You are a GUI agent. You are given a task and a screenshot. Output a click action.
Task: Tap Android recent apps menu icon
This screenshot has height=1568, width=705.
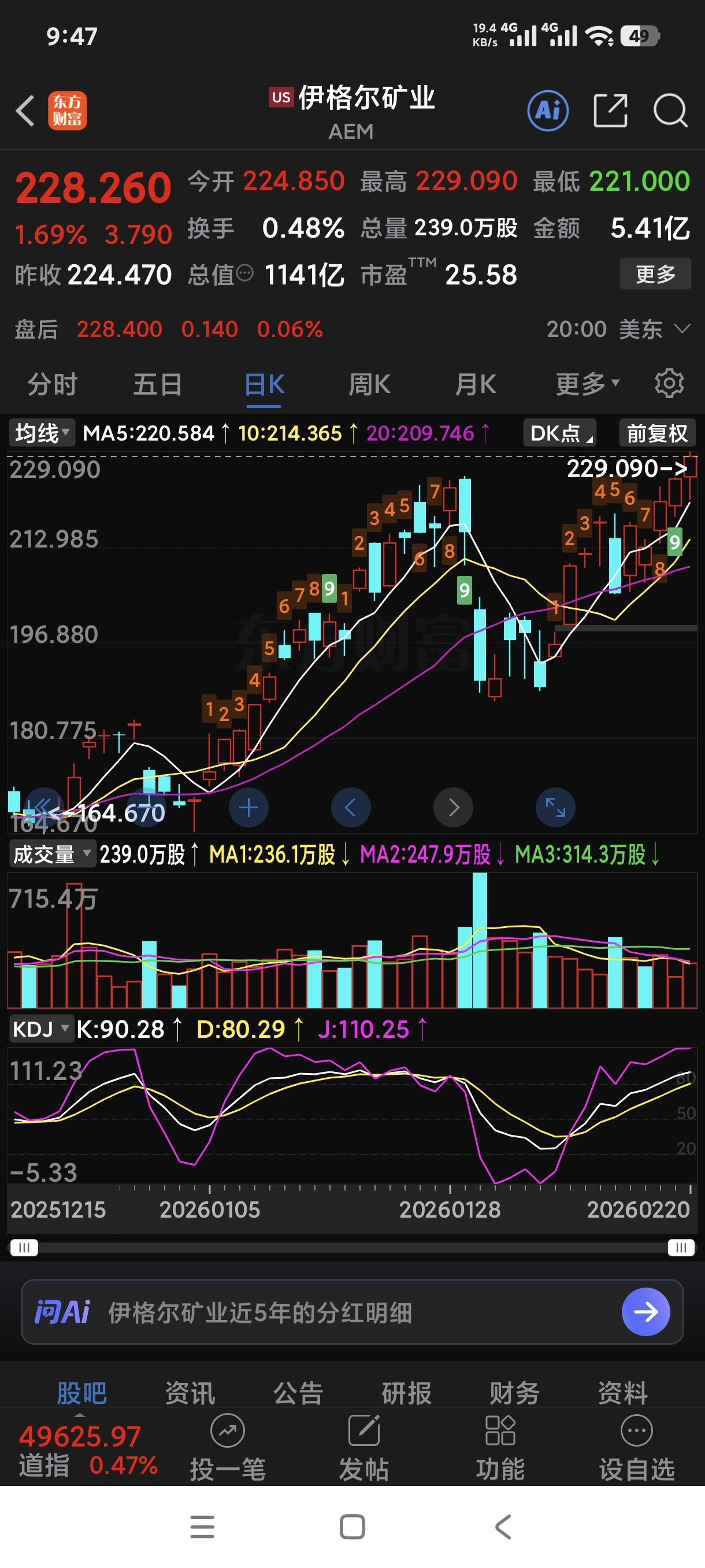coord(203,1526)
